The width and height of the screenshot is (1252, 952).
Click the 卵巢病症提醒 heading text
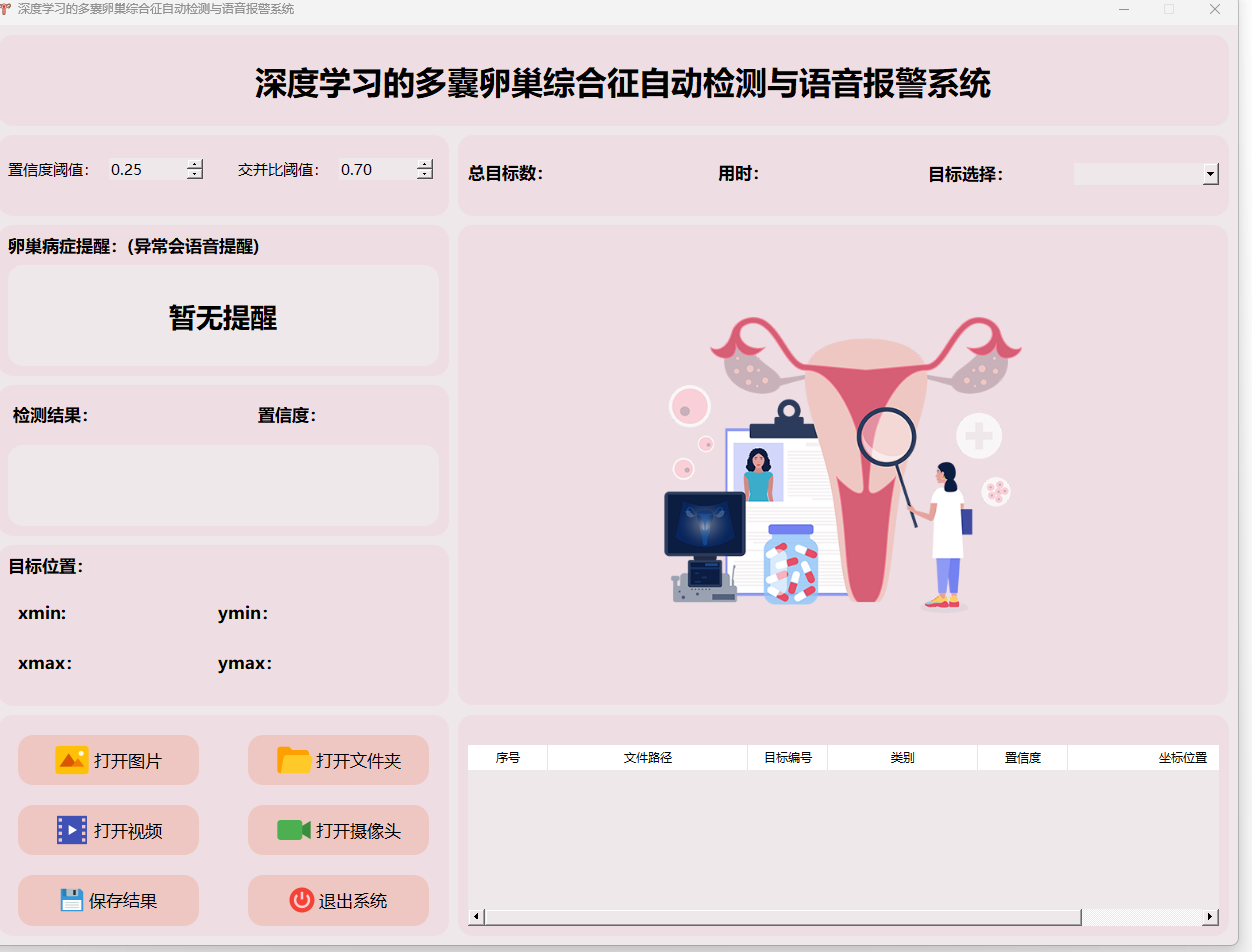134,246
